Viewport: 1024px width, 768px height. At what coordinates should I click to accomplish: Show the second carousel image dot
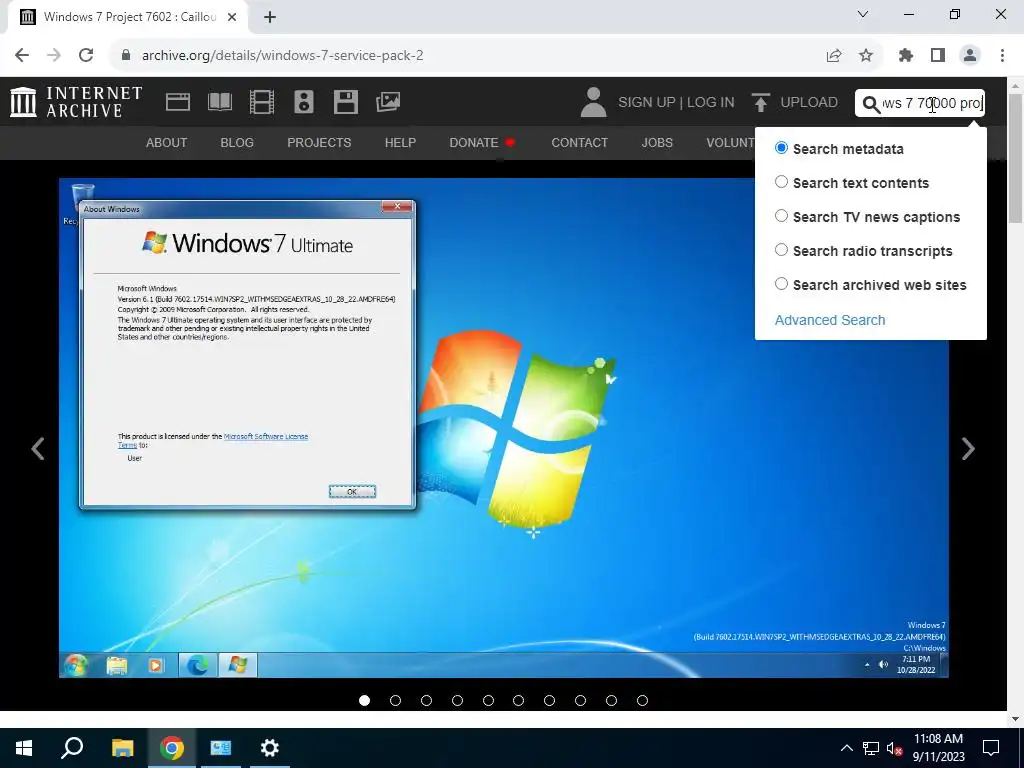(395, 700)
